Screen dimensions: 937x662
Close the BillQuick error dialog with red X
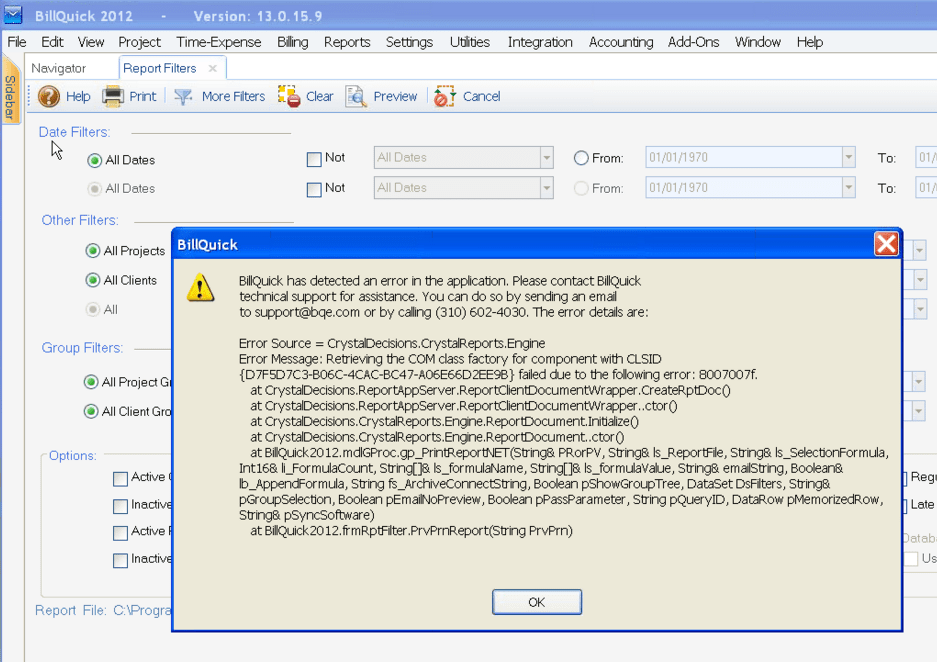pyautogui.click(x=886, y=244)
